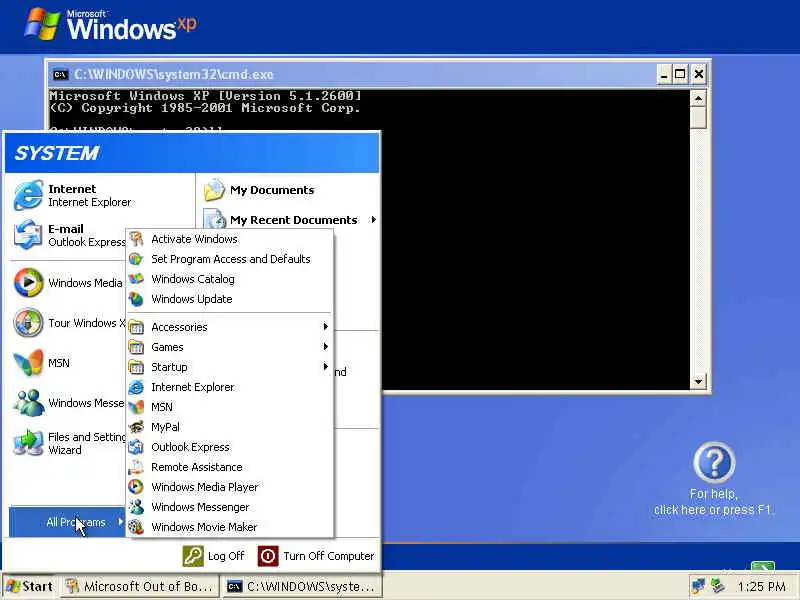Click Log Off button
This screenshot has width=800, height=600.
[214, 556]
